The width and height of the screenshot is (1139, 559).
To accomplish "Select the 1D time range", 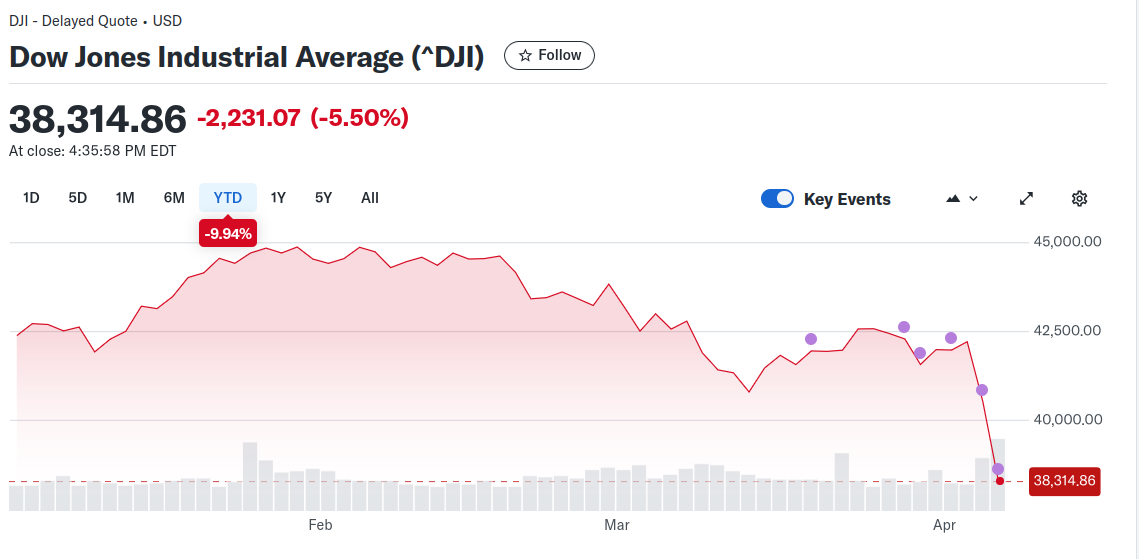I will [x=31, y=198].
